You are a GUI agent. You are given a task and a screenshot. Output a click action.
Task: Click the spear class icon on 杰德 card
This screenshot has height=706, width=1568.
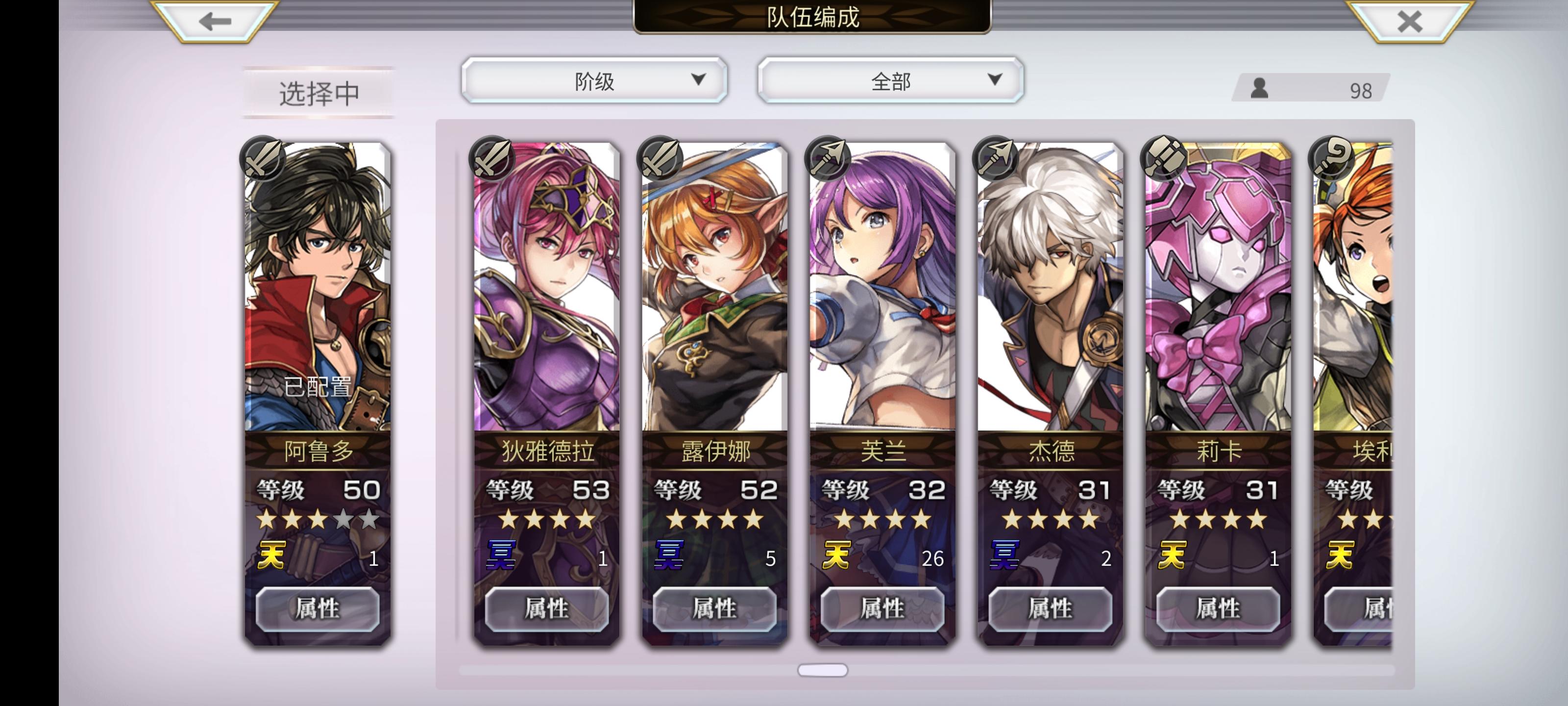pos(996,158)
